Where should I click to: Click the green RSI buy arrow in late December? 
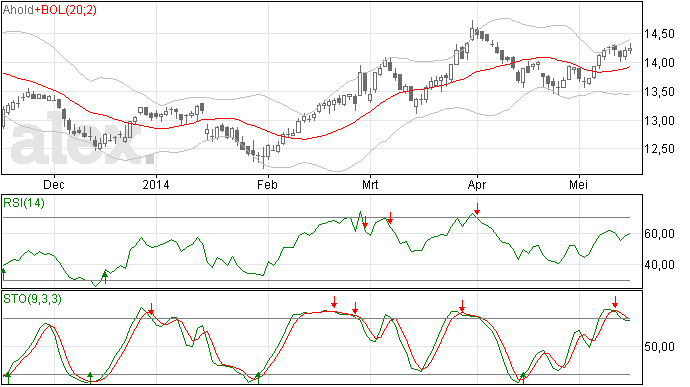pos(105,278)
